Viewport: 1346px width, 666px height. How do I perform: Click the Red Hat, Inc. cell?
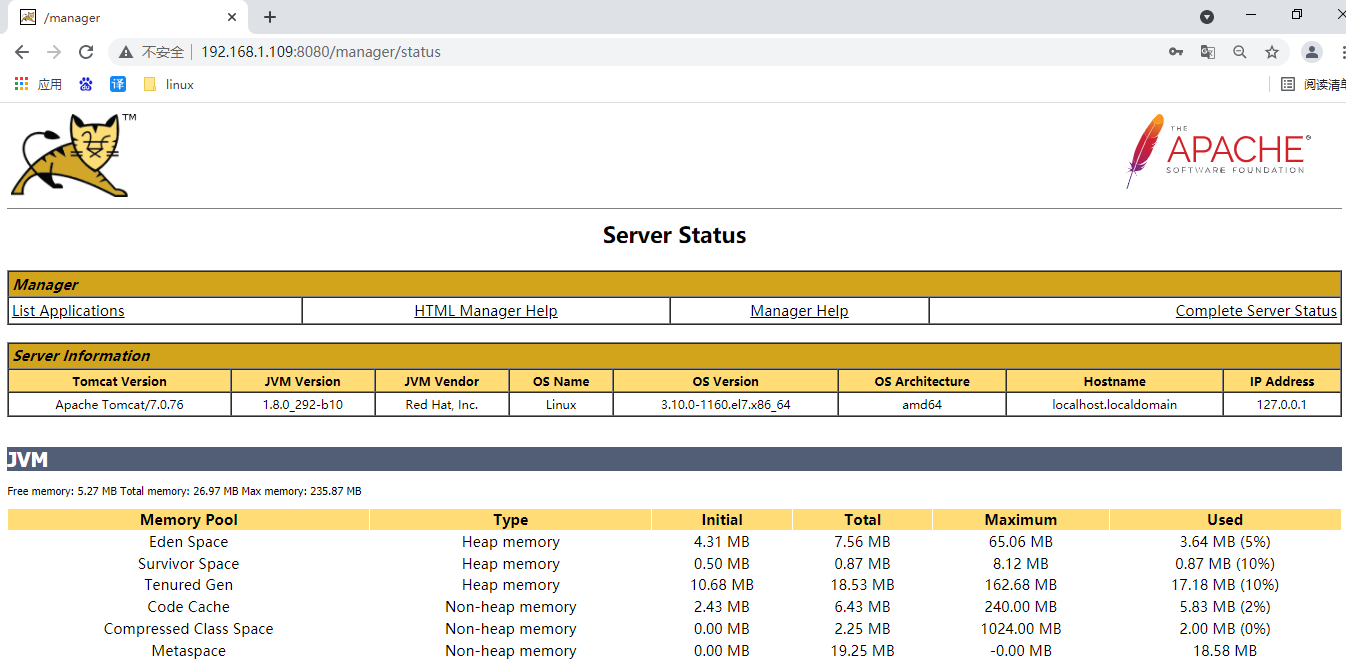[x=442, y=405]
